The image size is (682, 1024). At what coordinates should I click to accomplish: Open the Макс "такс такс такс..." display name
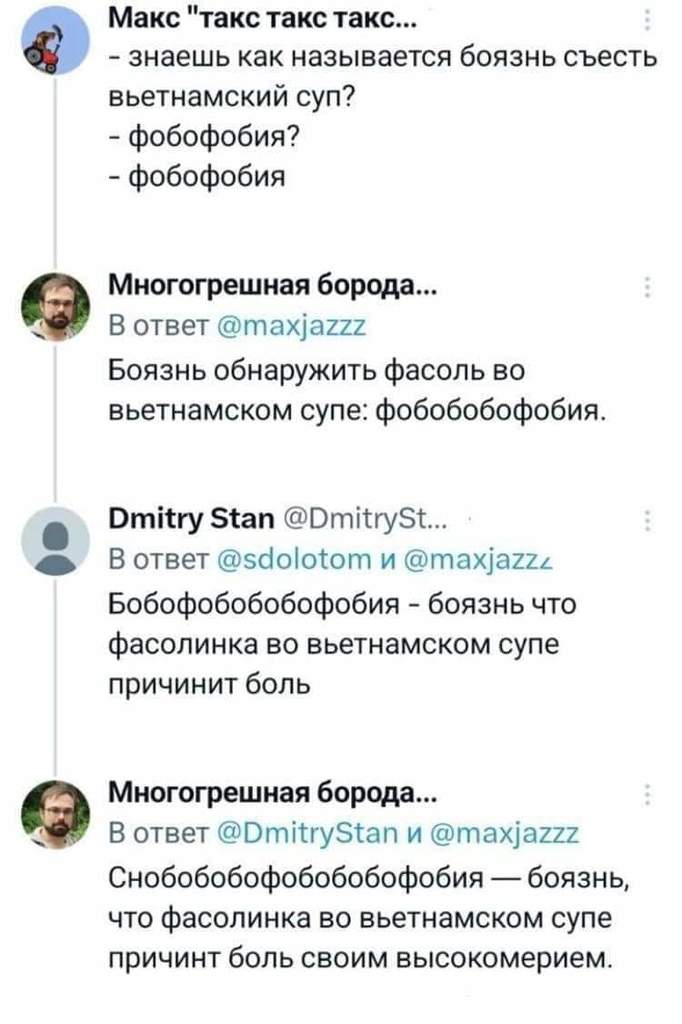click(251, 20)
